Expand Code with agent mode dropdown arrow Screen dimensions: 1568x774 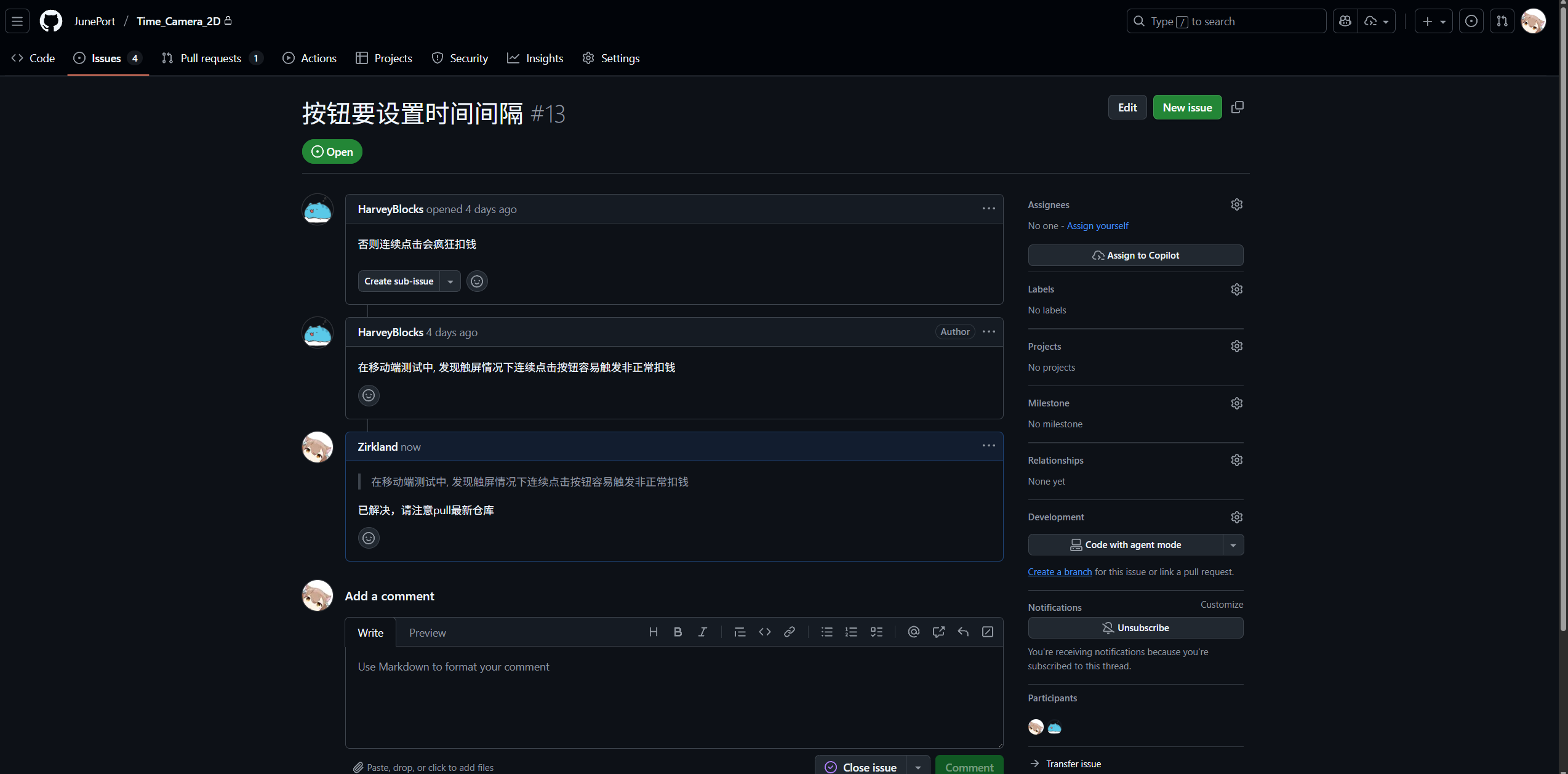pos(1233,545)
